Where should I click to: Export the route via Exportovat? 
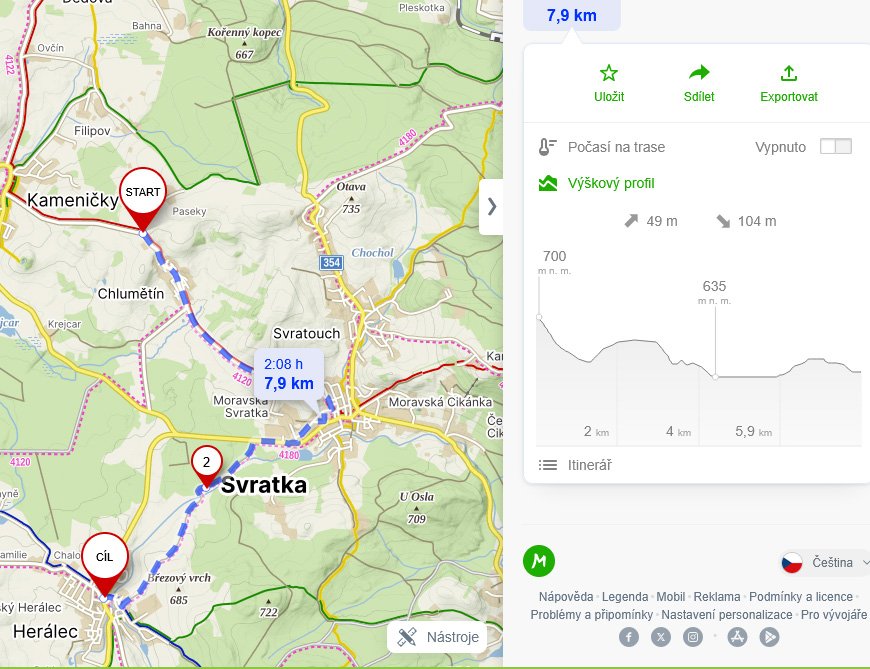click(788, 73)
